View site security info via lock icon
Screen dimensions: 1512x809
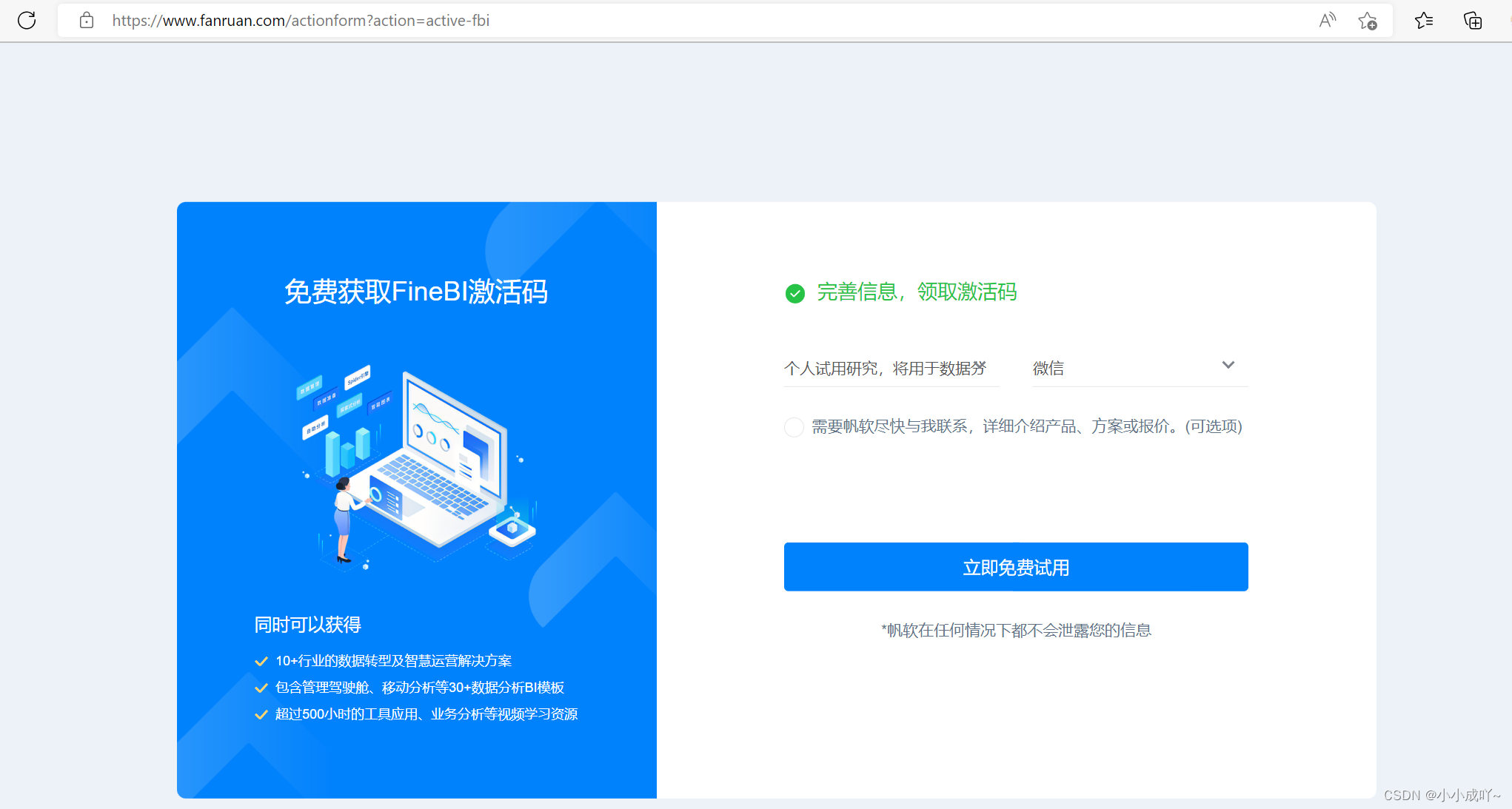[x=87, y=21]
